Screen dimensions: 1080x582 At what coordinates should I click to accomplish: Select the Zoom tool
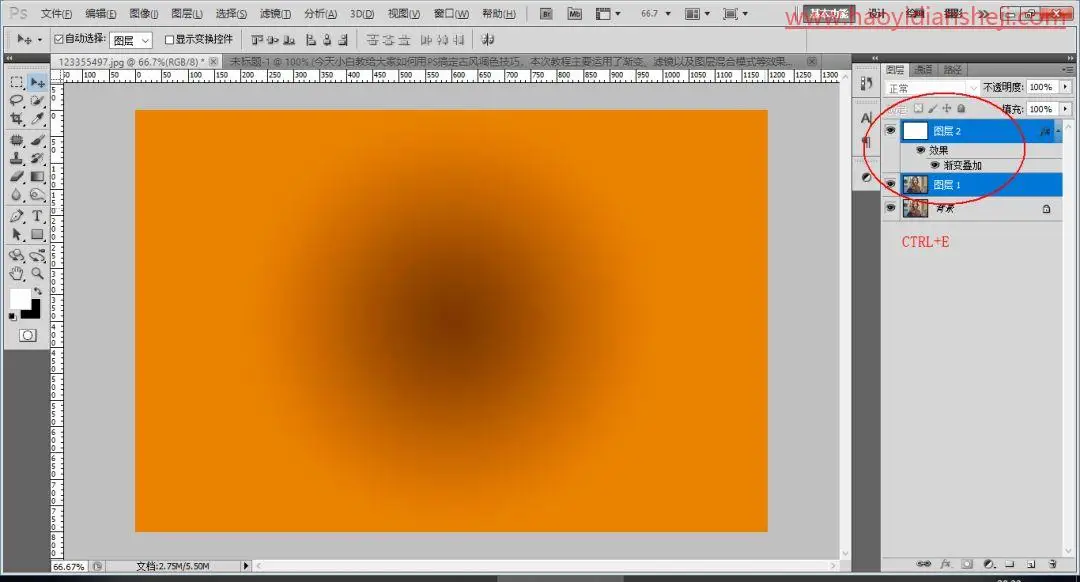(37, 273)
